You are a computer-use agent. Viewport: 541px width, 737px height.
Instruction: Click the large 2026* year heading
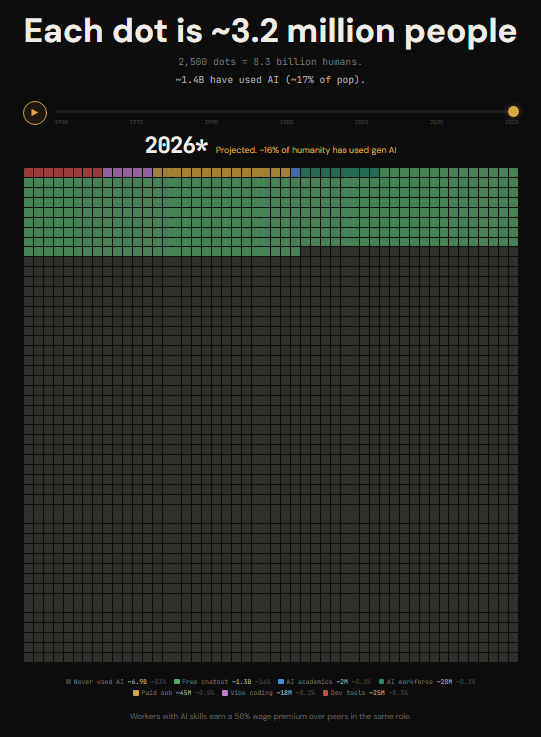tap(176, 145)
